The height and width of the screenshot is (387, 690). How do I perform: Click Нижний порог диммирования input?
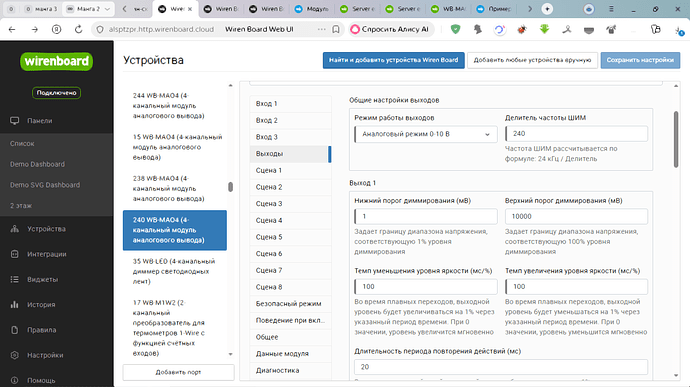pyautogui.click(x=426, y=217)
